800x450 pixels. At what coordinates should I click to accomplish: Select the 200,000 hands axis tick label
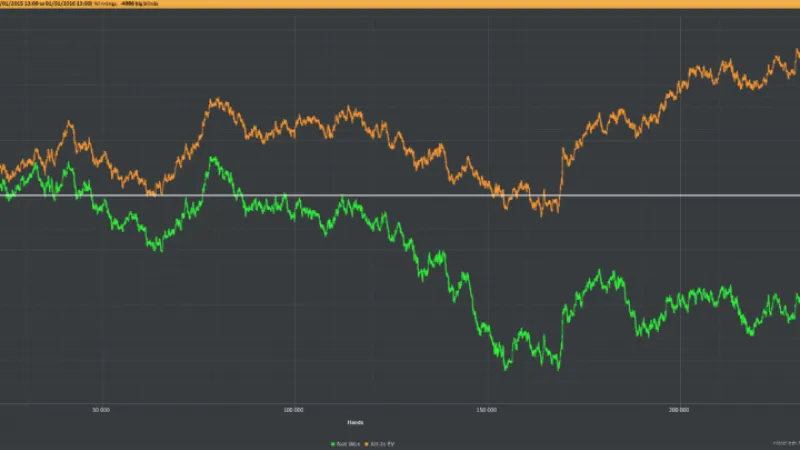[679, 409]
